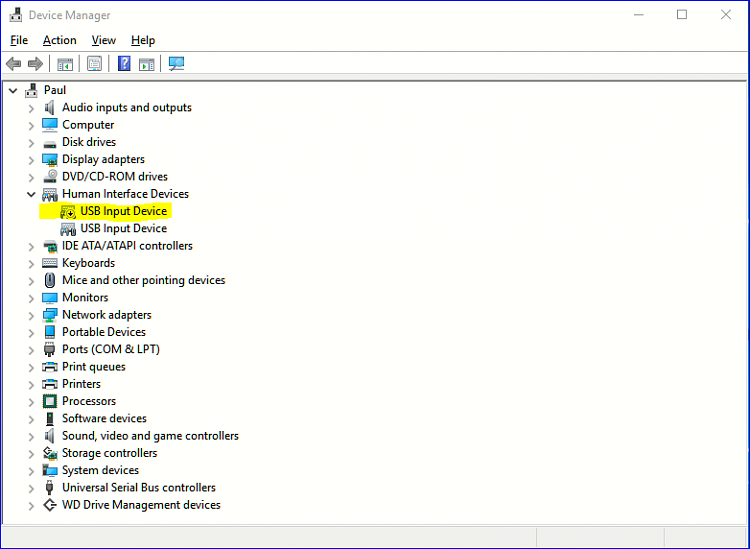This screenshot has width=750, height=549.
Task: Click the Network adapters icon
Action: [x=50, y=315]
